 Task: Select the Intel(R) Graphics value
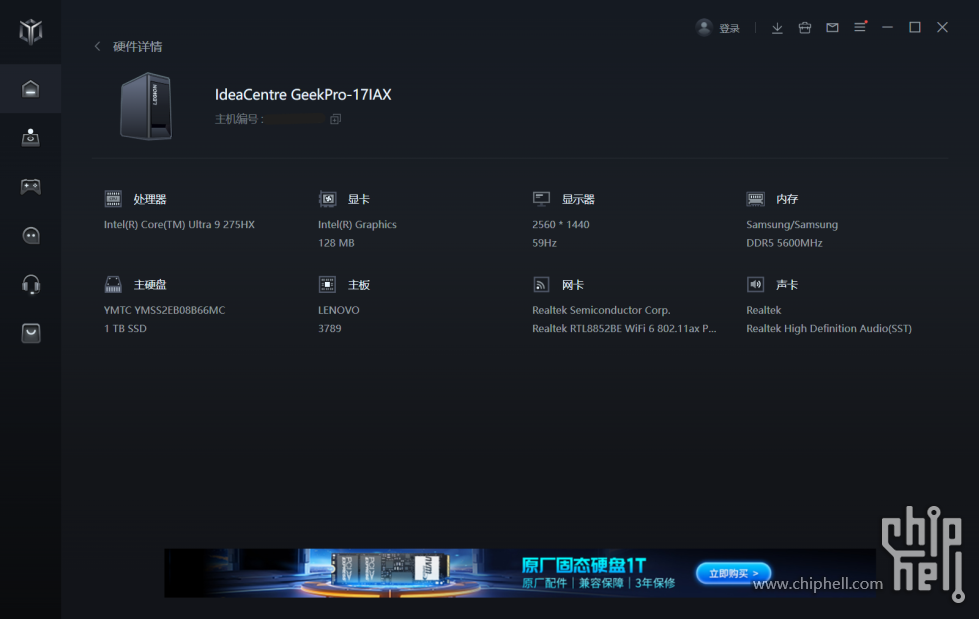coord(357,224)
